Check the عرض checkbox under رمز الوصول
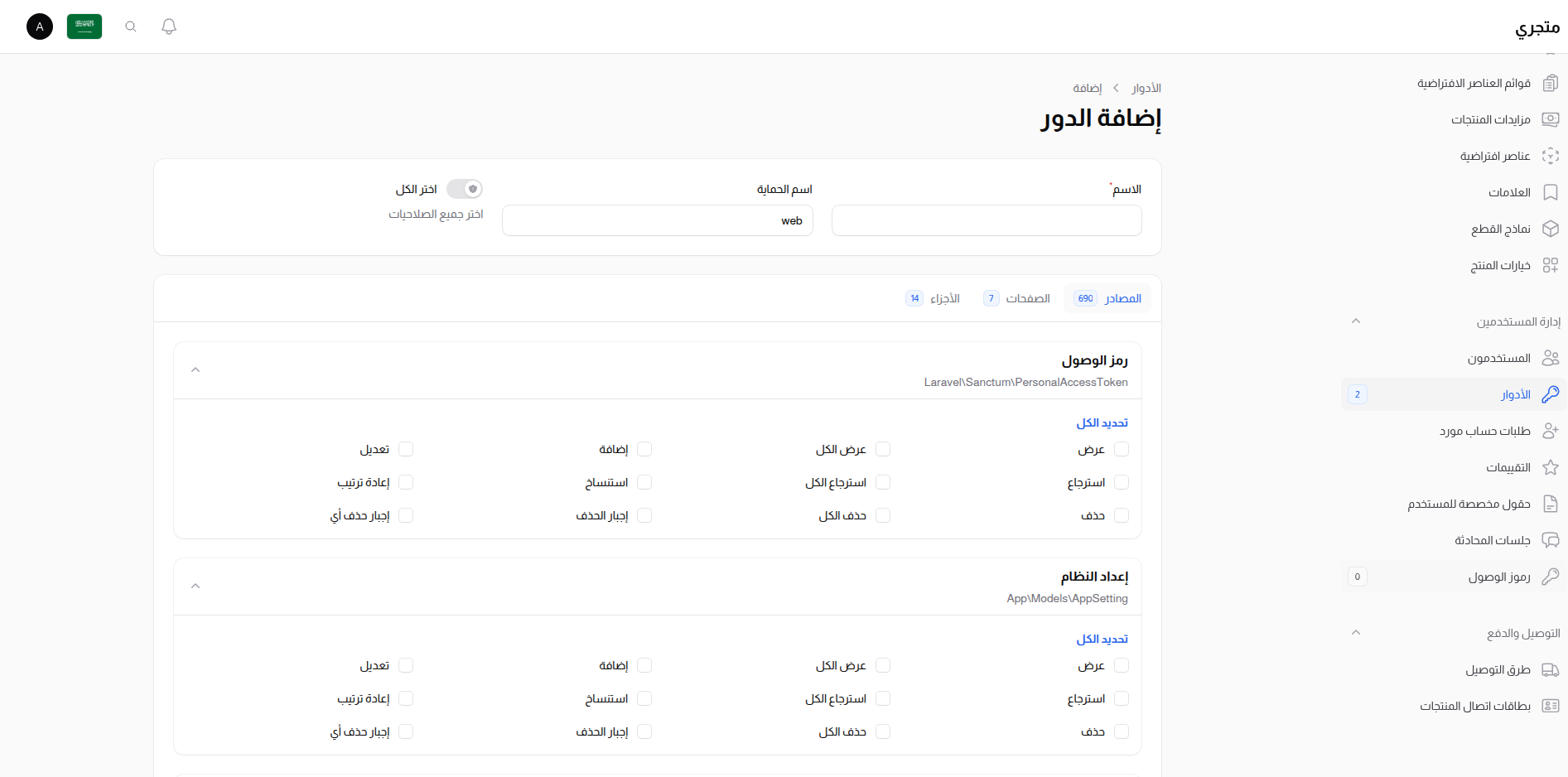Image resolution: width=1568 pixels, height=777 pixels. click(x=1122, y=448)
